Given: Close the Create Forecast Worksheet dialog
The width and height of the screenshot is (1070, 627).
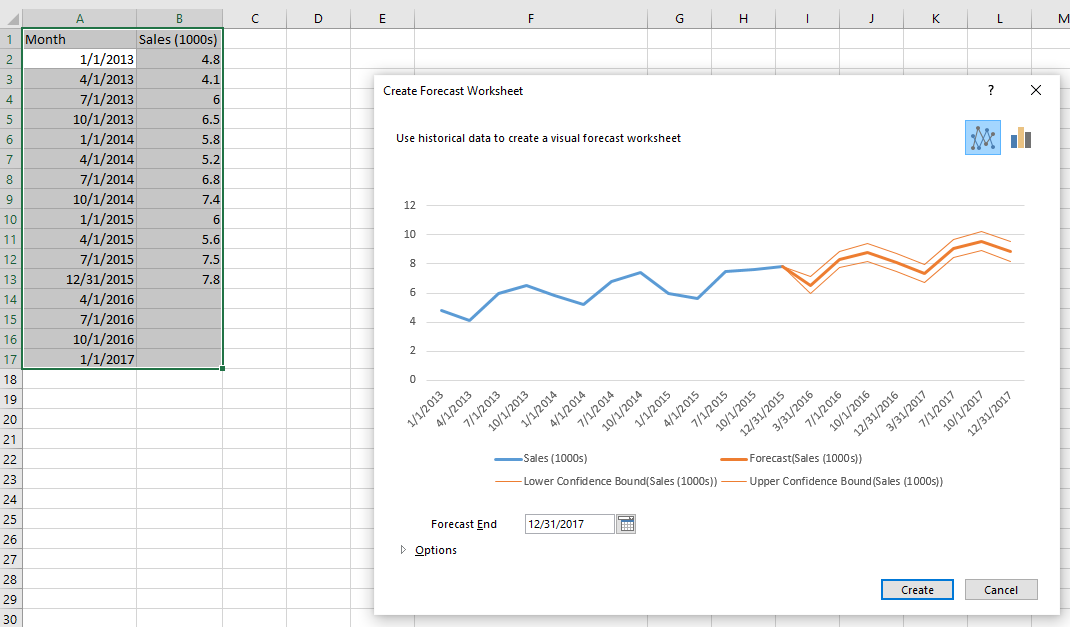Looking at the screenshot, I should coord(1036,90).
